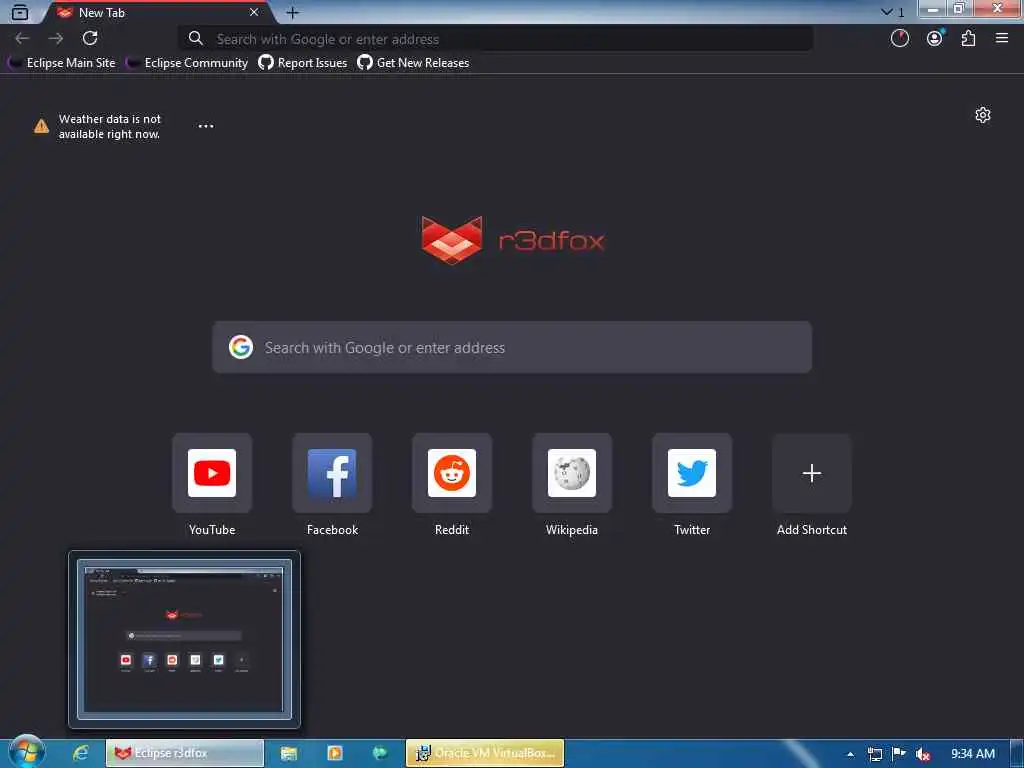Select the New Tab tab title

coord(102,12)
